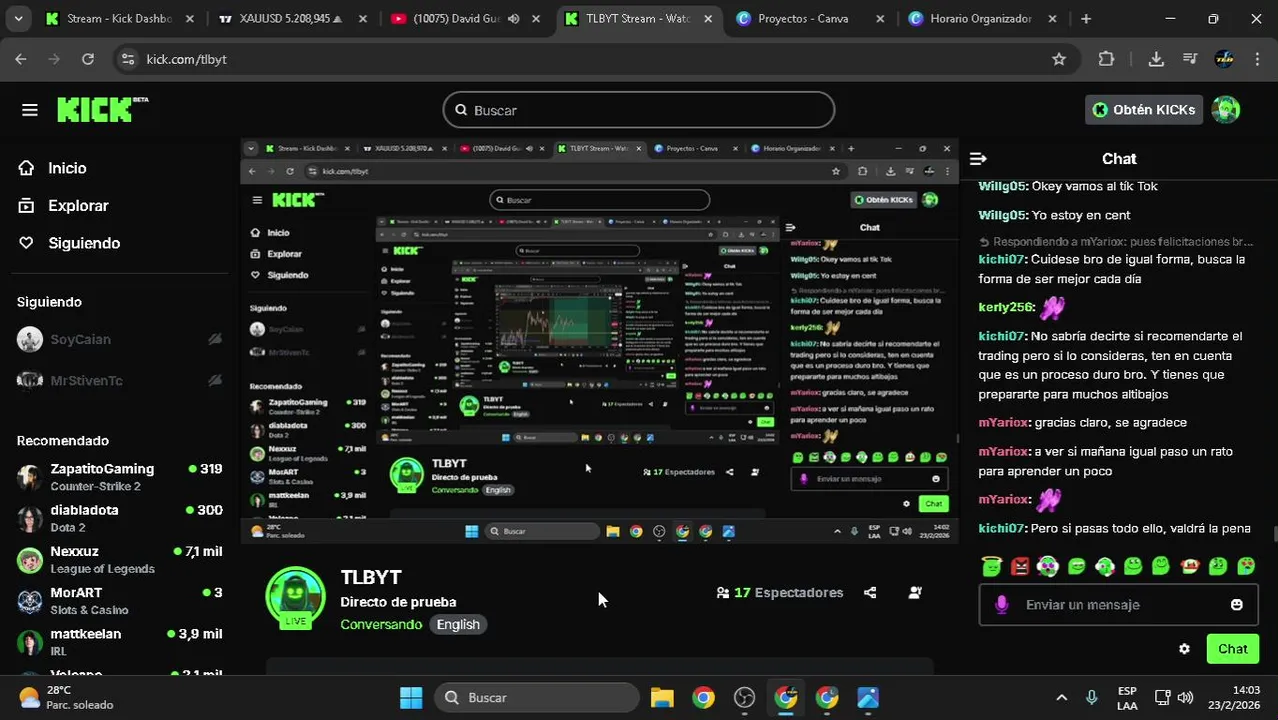Go to Inicio in the sidebar
This screenshot has height=720, width=1278.
tap(67, 168)
